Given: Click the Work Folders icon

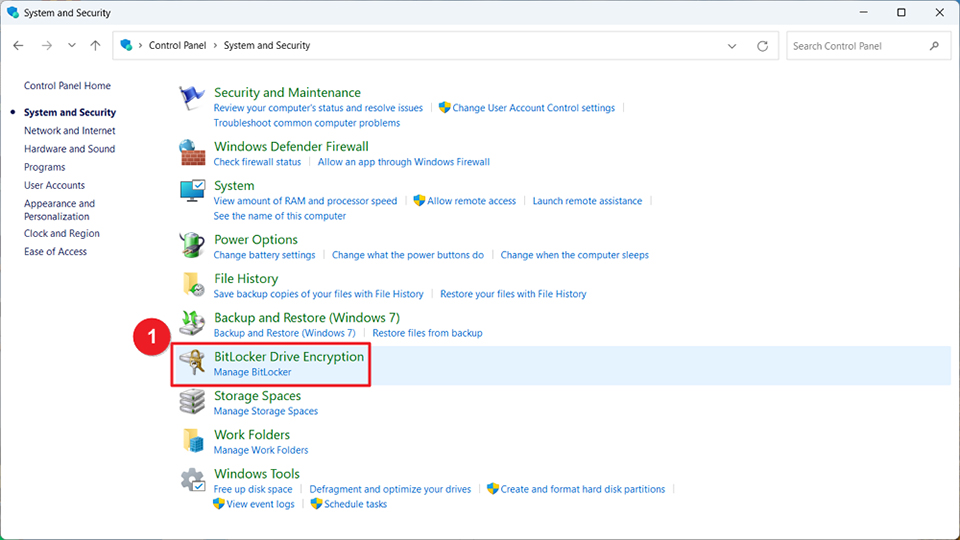Looking at the screenshot, I should pos(192,441).
